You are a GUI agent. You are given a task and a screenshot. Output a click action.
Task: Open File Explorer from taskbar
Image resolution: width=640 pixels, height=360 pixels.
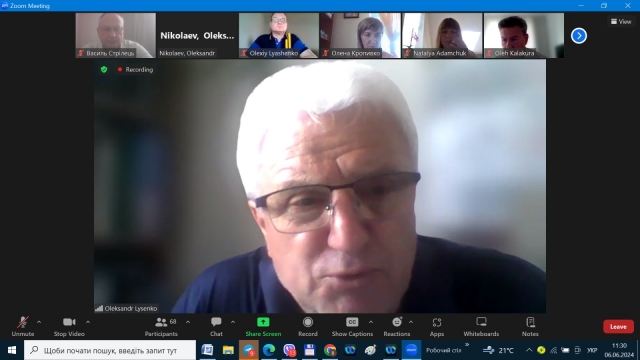(x=228, y=350)
